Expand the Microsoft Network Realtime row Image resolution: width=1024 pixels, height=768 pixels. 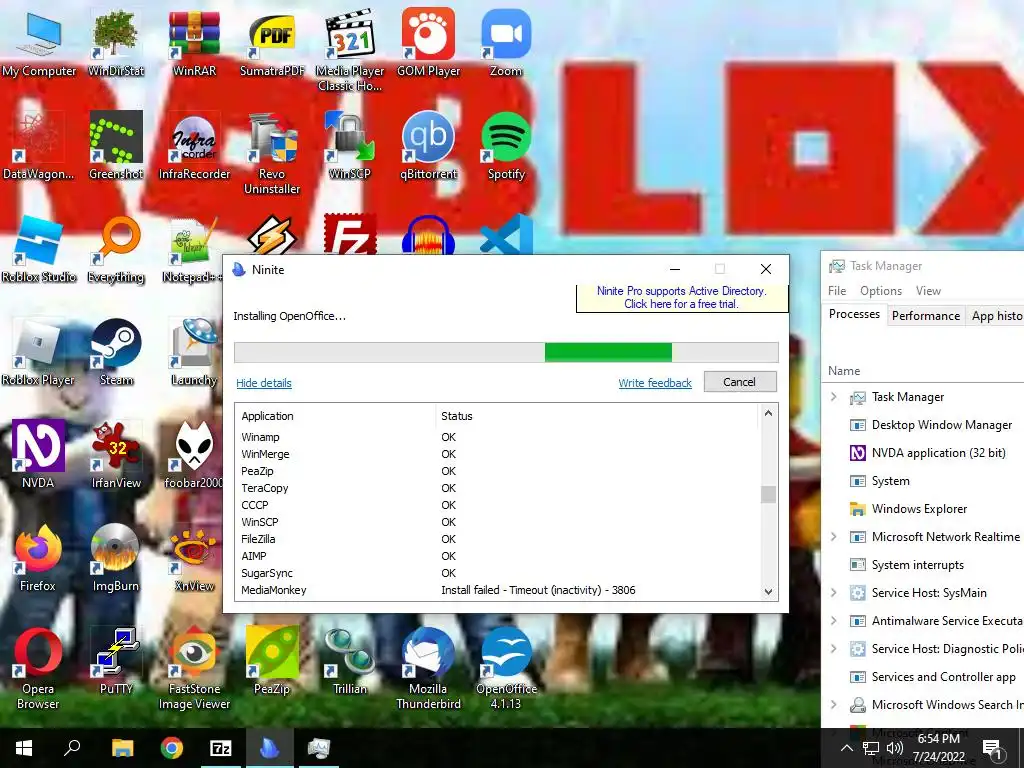[x=834, y=537]
